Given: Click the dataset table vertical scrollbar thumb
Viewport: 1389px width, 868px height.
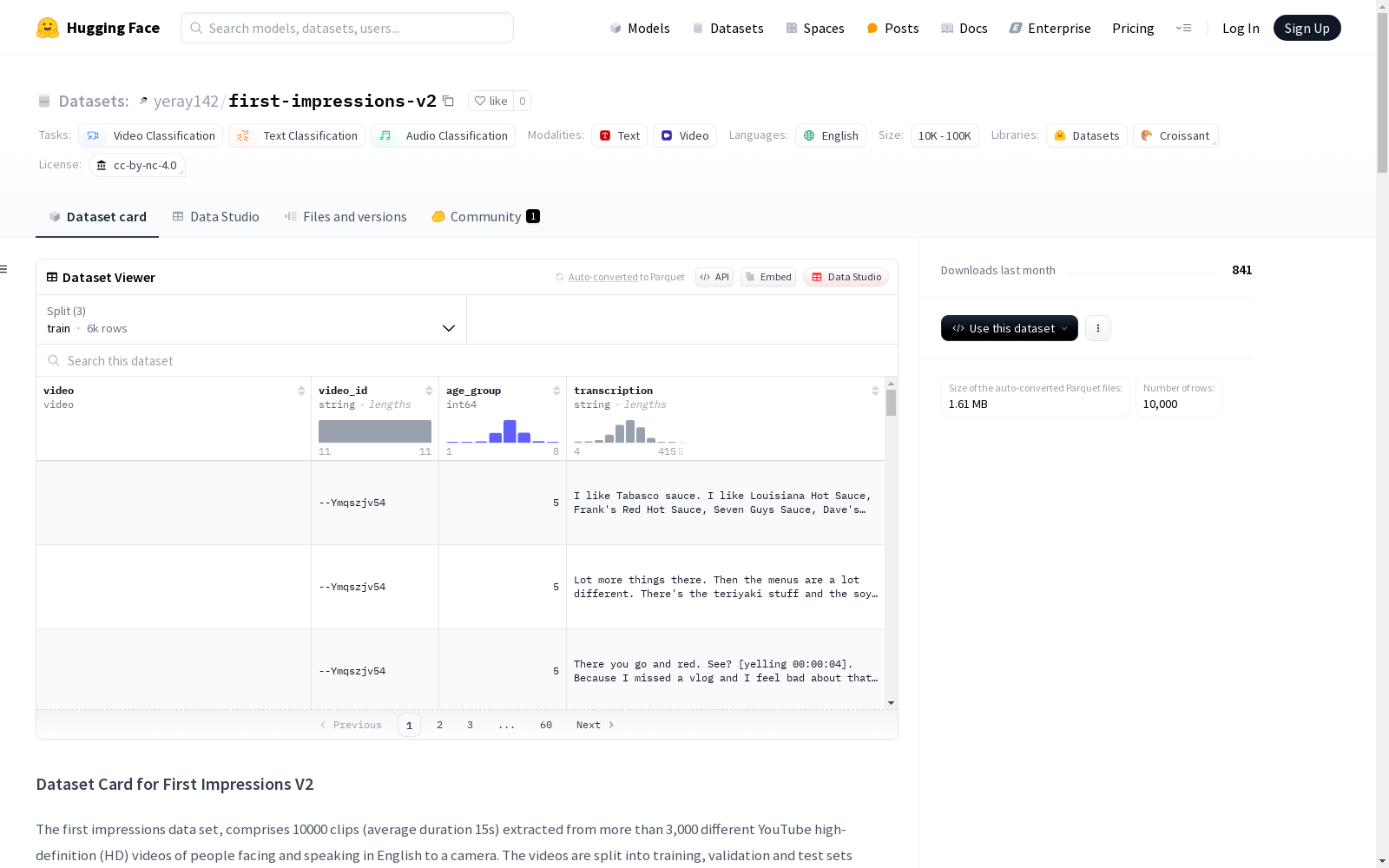Looking at the screenshot, I should 891,403.
